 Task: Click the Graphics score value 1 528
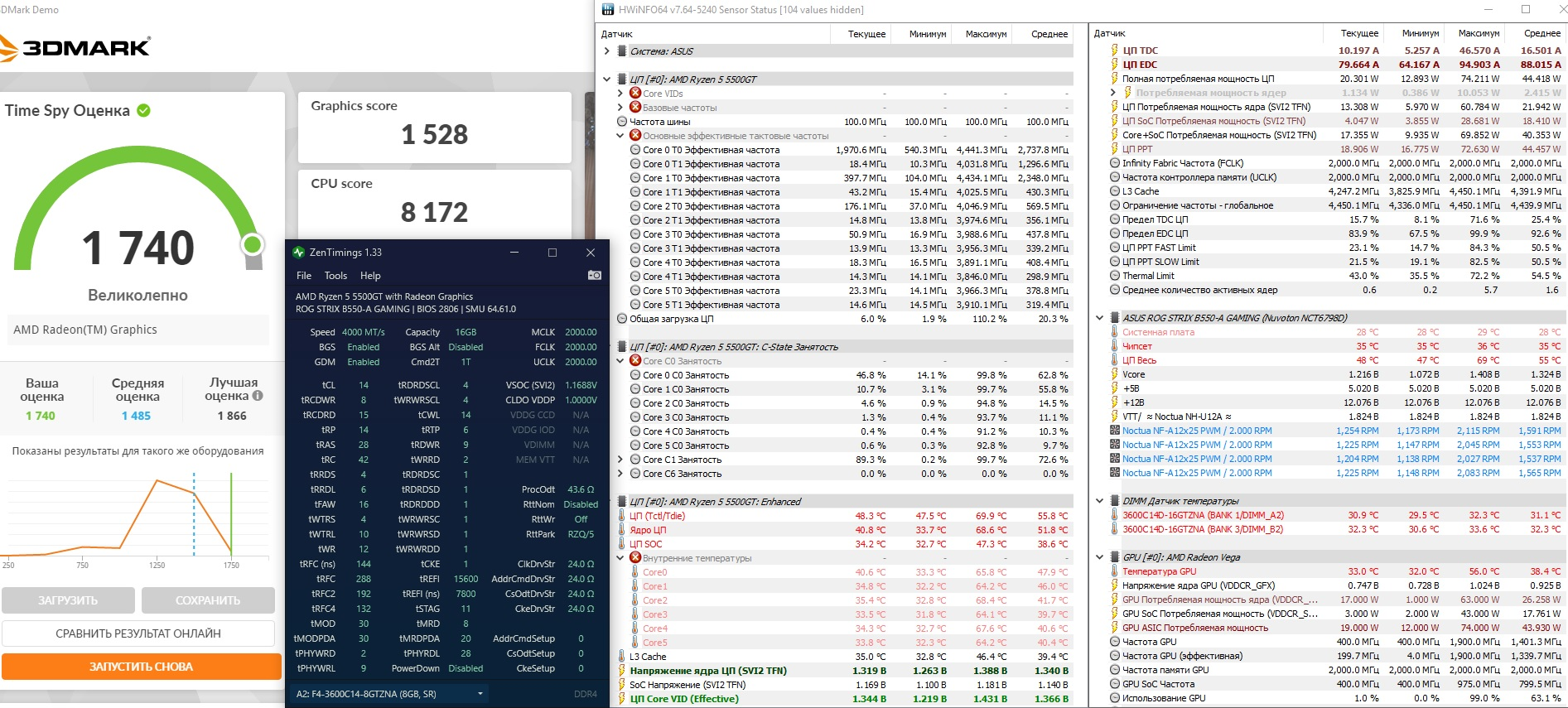[435, 134]
